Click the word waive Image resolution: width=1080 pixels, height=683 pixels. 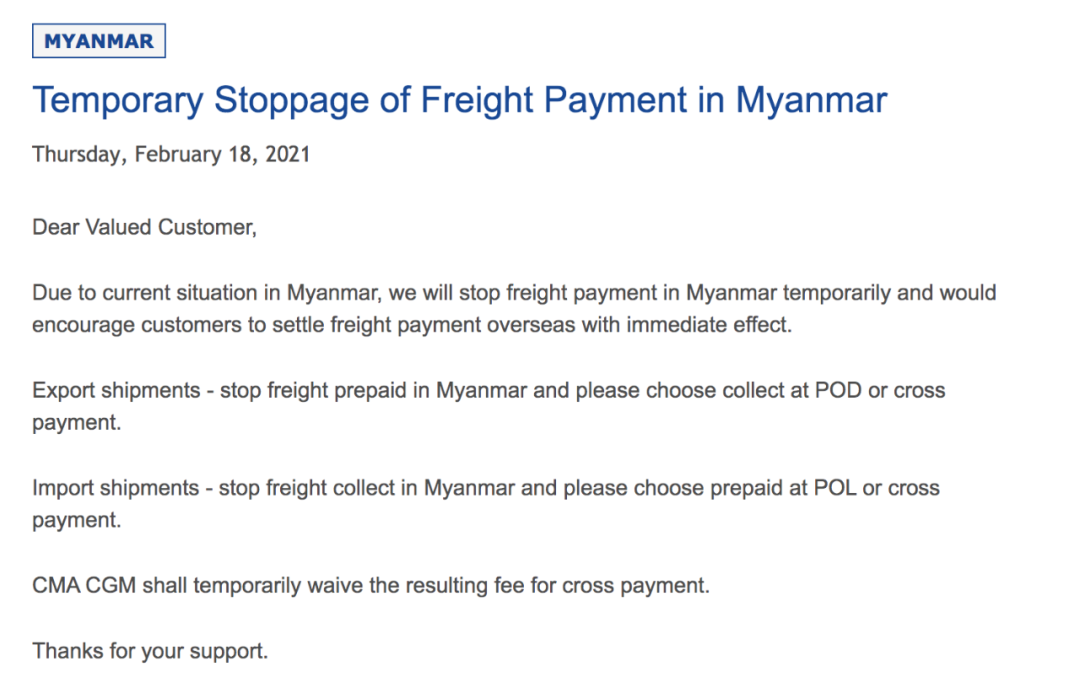click(x=339, y=586)
